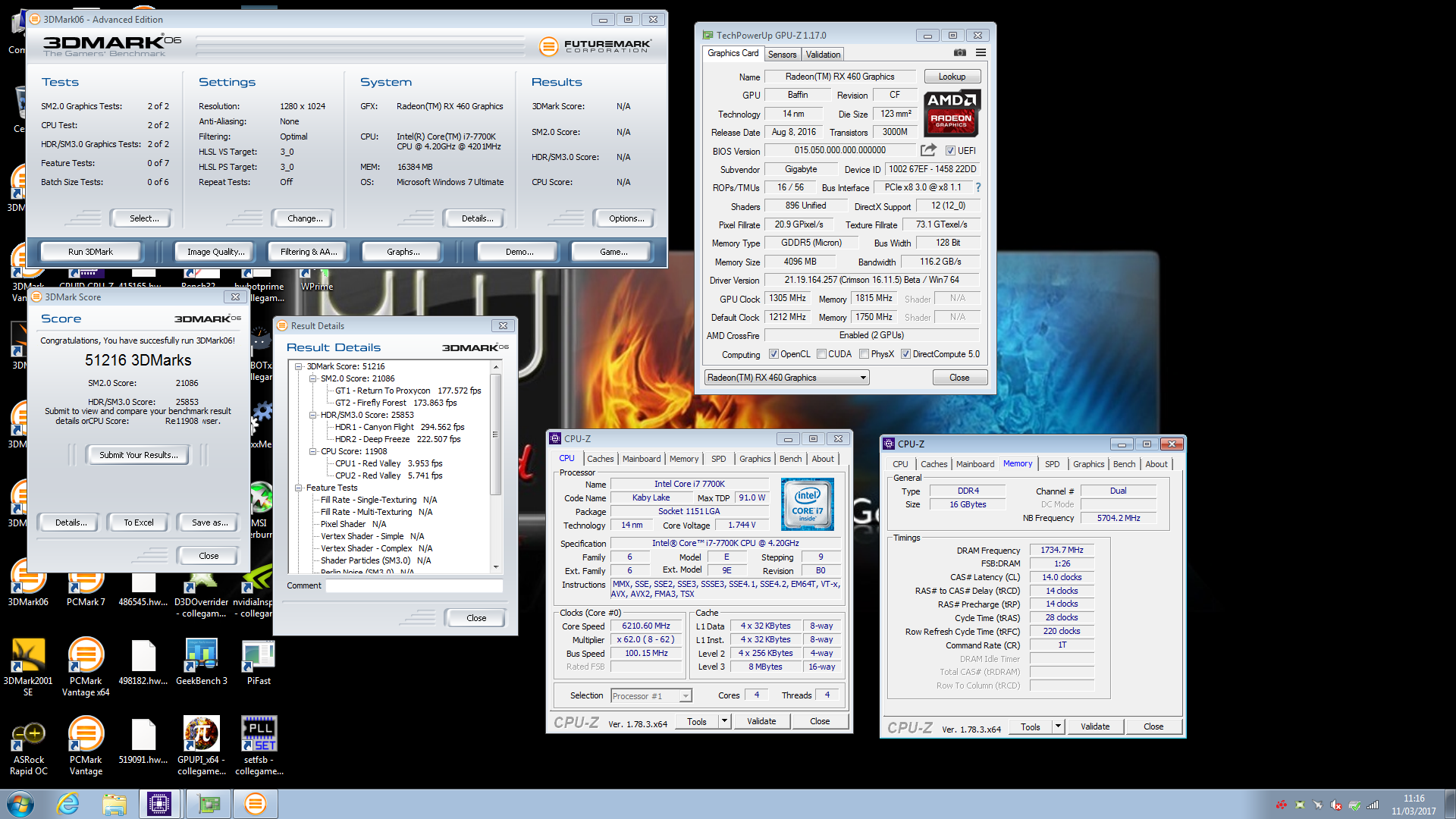Select the WPrime desktop shortcut

[x=316, y=281]
